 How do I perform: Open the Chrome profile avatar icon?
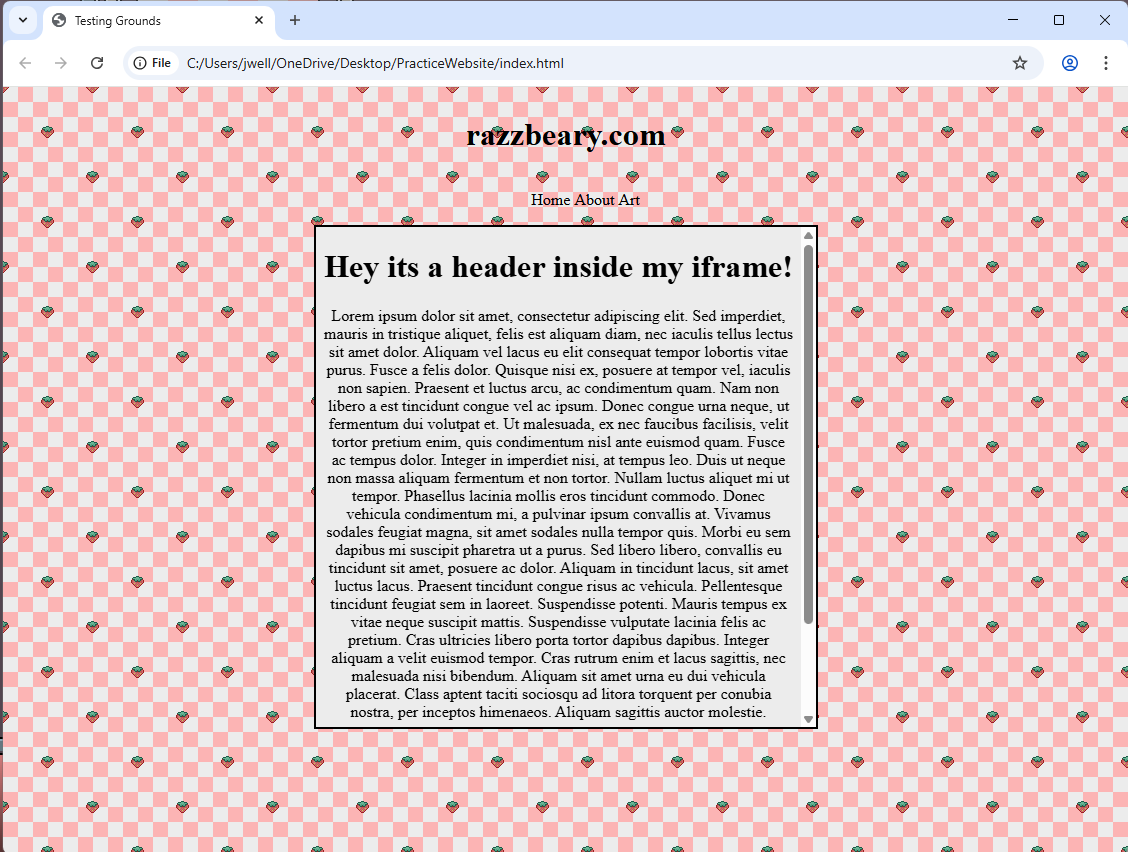click(x=1069, y=63)
